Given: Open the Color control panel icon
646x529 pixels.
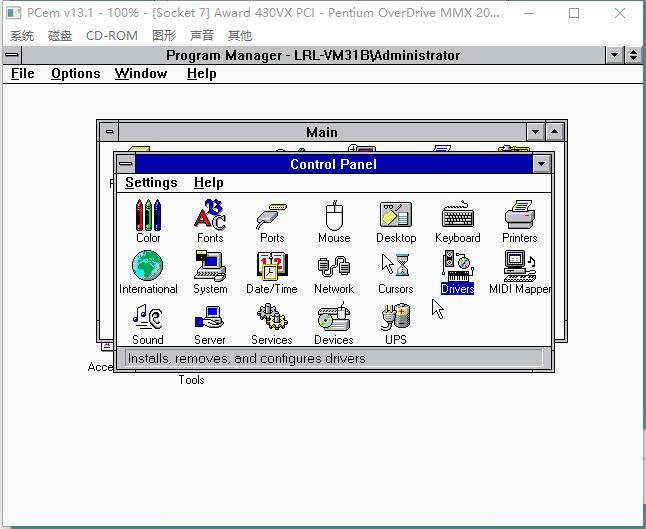Looking at the screenshot, I should [148, 221].
